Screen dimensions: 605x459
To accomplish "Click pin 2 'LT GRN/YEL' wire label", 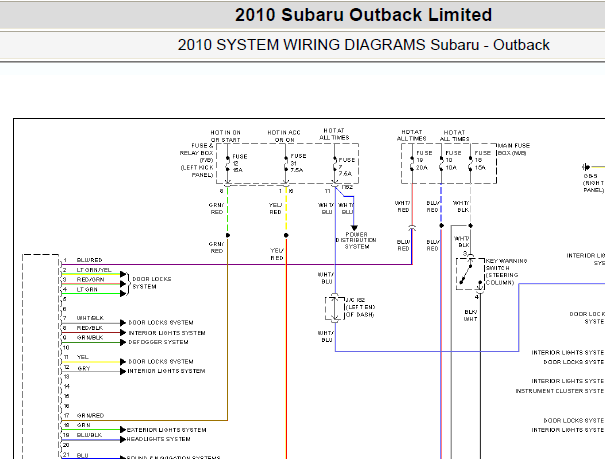I will pos(94,270).
